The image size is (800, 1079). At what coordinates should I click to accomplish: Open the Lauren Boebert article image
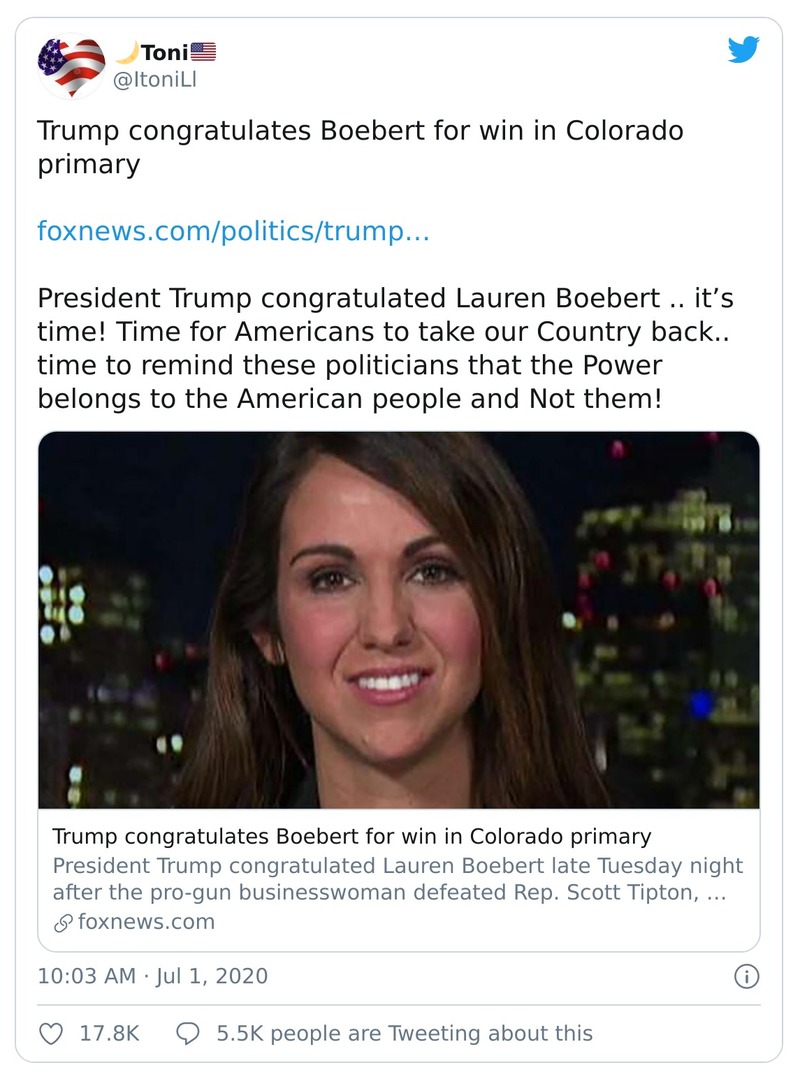[x=399, y=620]
